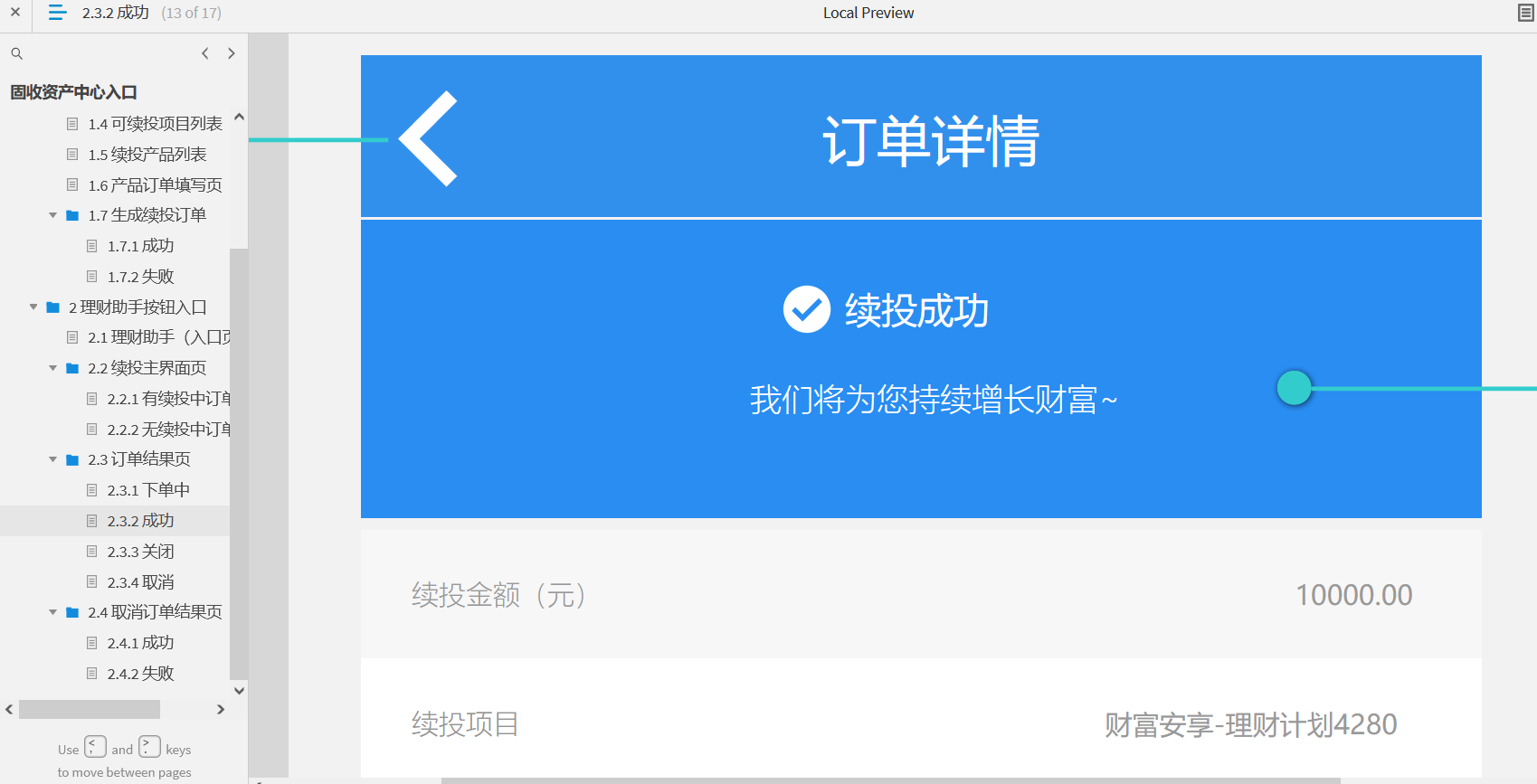Image resolution: width=1537 pixels, height=784 pixels.
Task: Go to previous page with the left chevron
Action: pyautogui.click(x=205, y=53)
